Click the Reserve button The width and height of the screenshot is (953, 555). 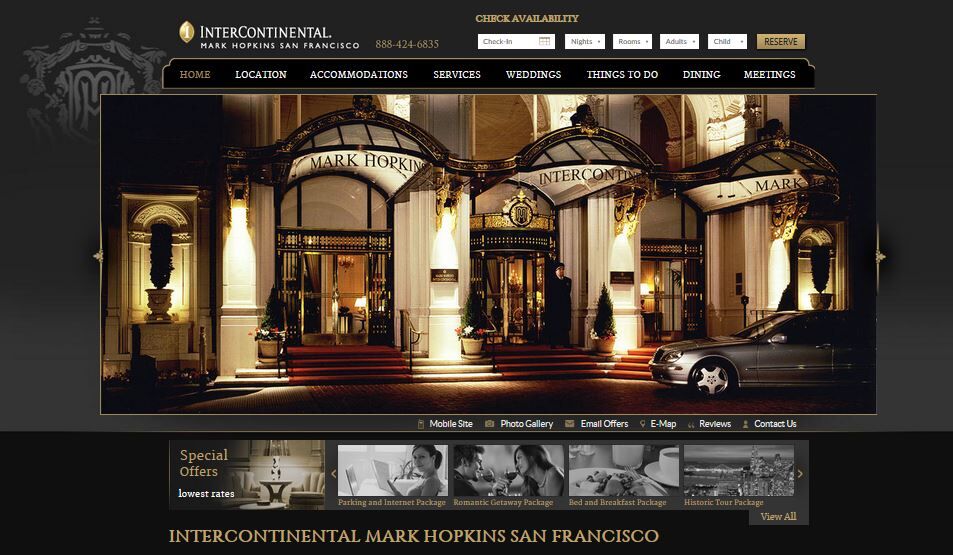781,41
